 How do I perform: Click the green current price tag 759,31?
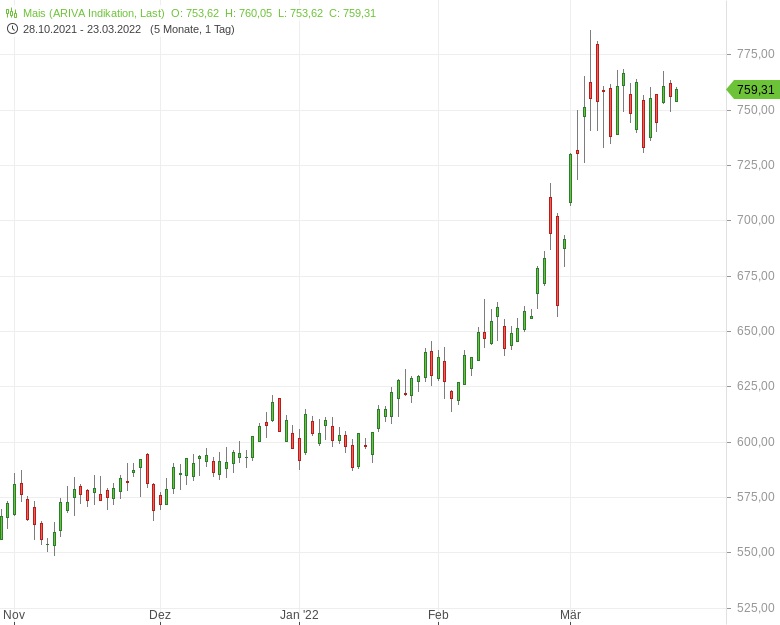pyautogui.click(x=753, y=90)
